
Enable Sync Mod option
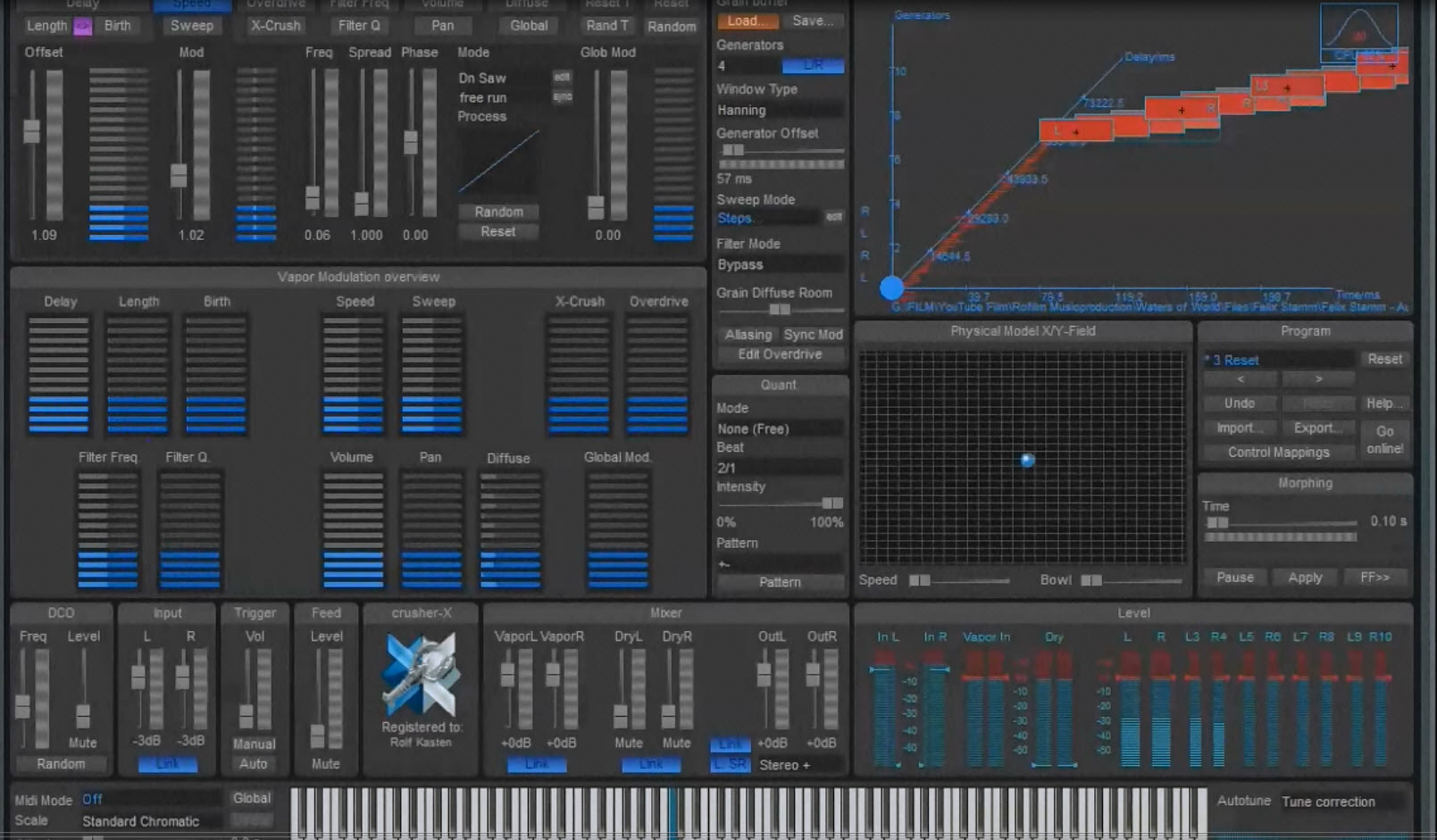click(813, 335)
